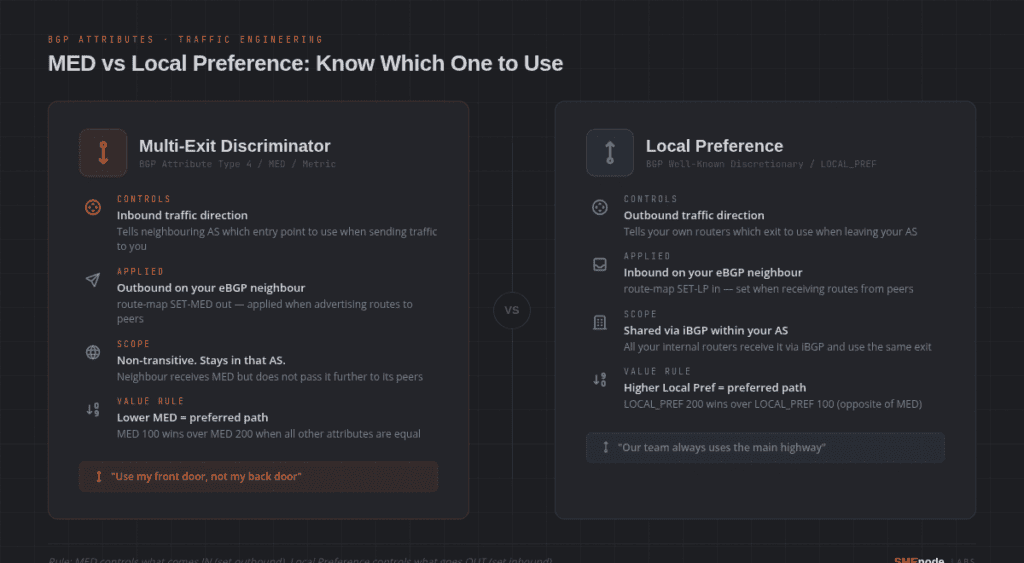
Task: Click 'Inbound on your eBGP neighbour' text
Action: click(x=712, y=272)
